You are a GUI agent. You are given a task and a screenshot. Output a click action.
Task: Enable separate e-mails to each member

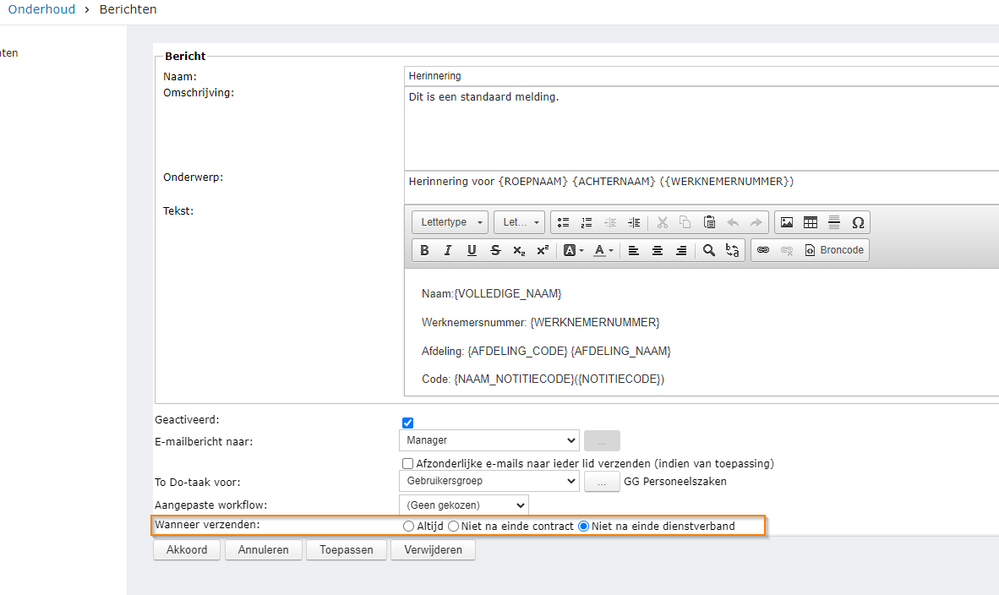(408, 464)
